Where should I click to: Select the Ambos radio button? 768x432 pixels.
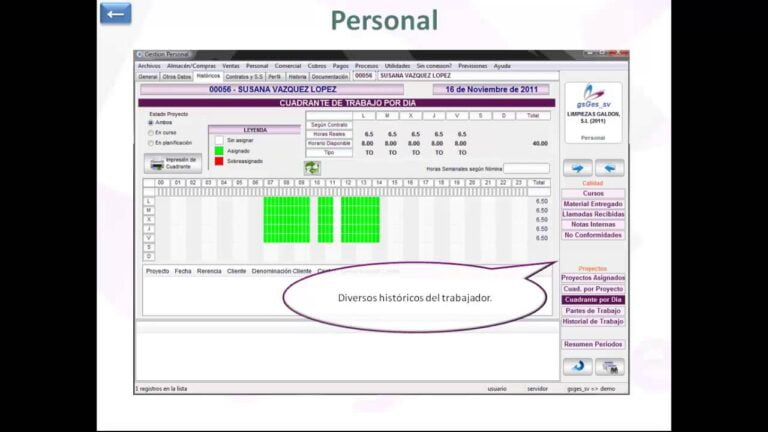151,123
